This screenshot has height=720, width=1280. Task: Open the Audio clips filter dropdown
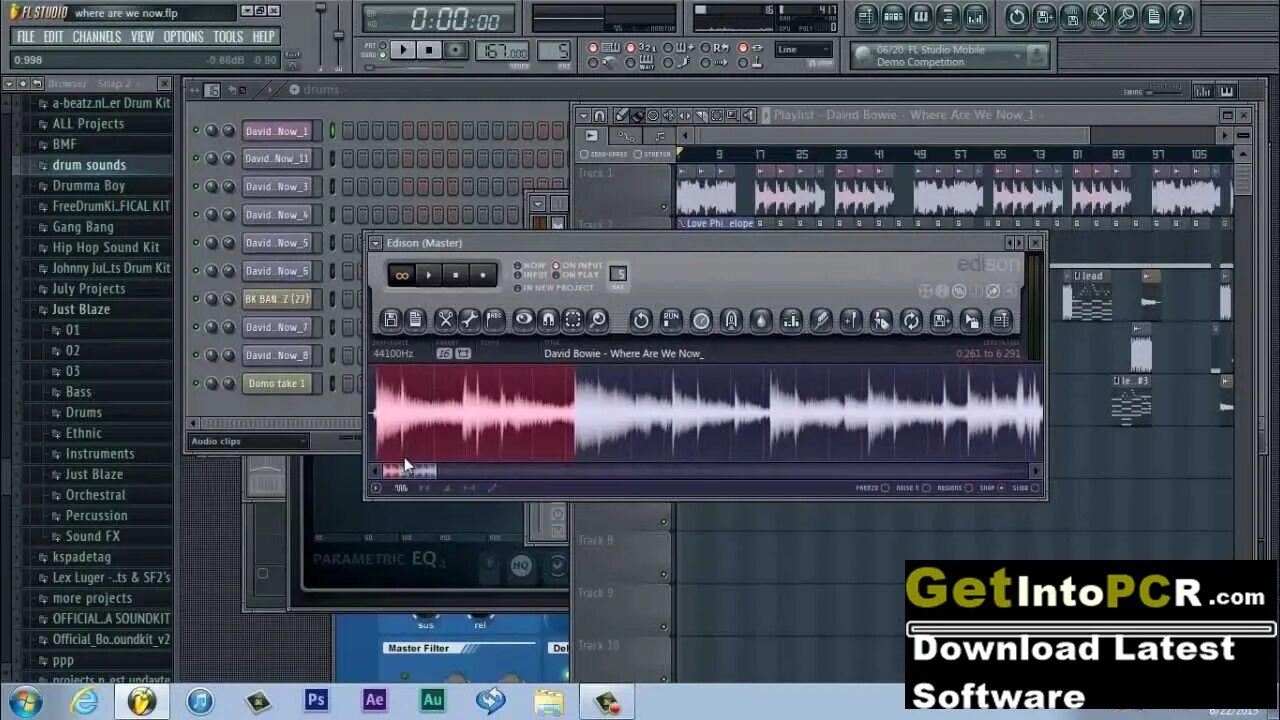tap(248, 441)
